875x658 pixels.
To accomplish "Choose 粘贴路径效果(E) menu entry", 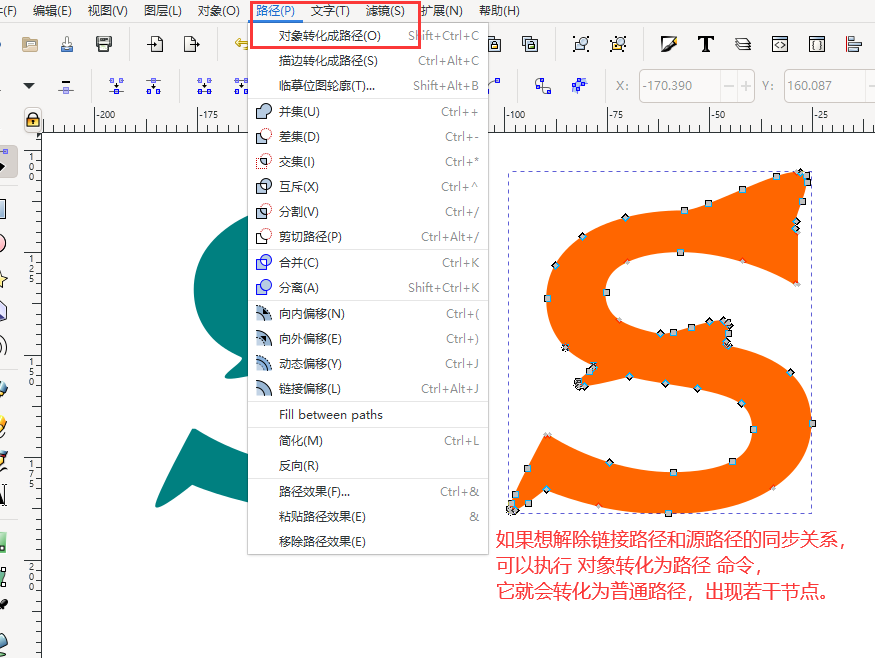I will [x=368, y=517].
